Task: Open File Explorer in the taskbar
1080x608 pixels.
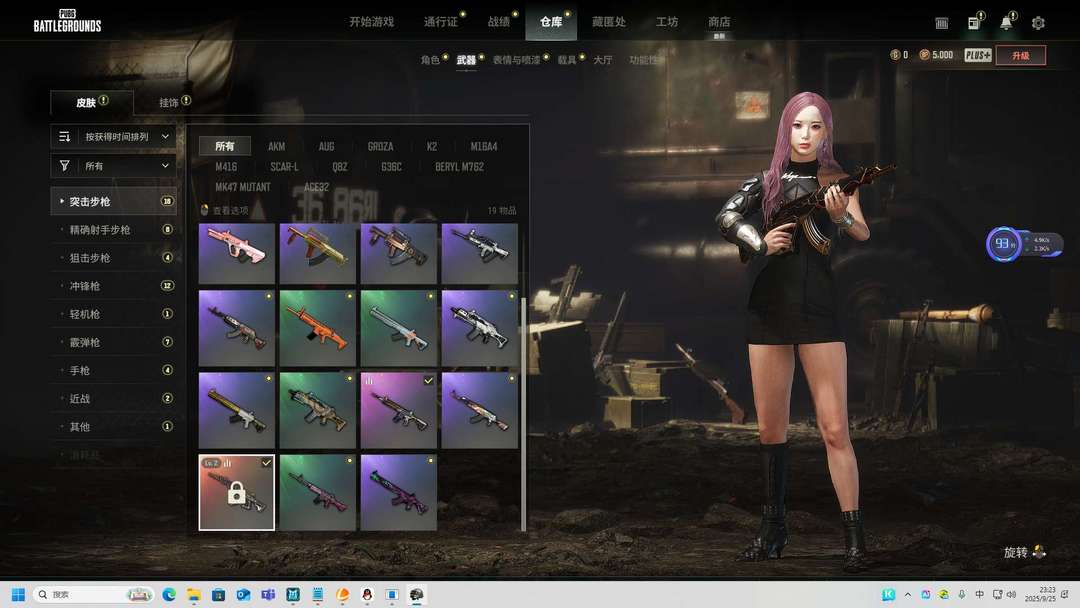Action: [x=194, y=594]
